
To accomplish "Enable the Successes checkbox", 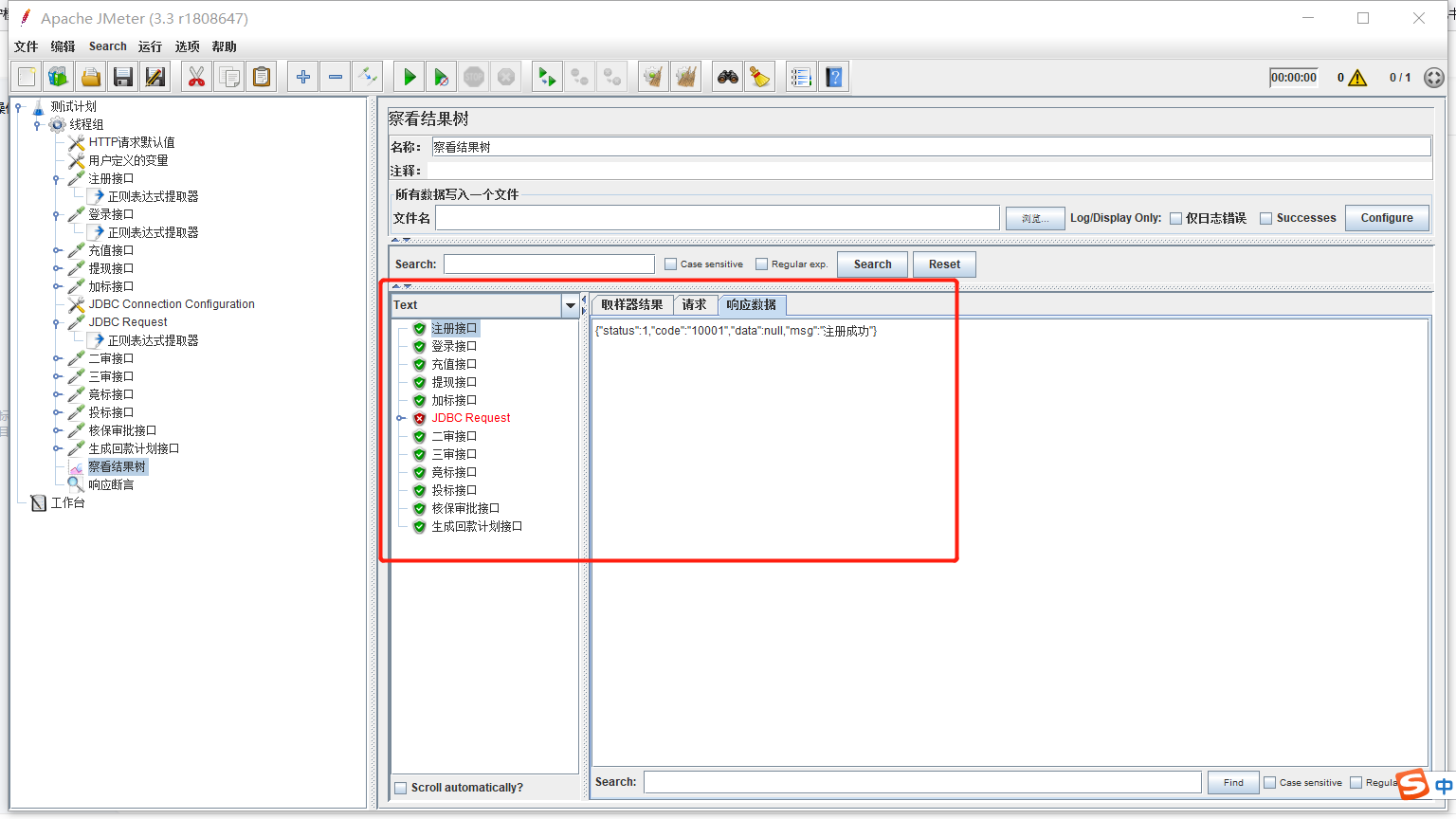I will point(1265,218).
